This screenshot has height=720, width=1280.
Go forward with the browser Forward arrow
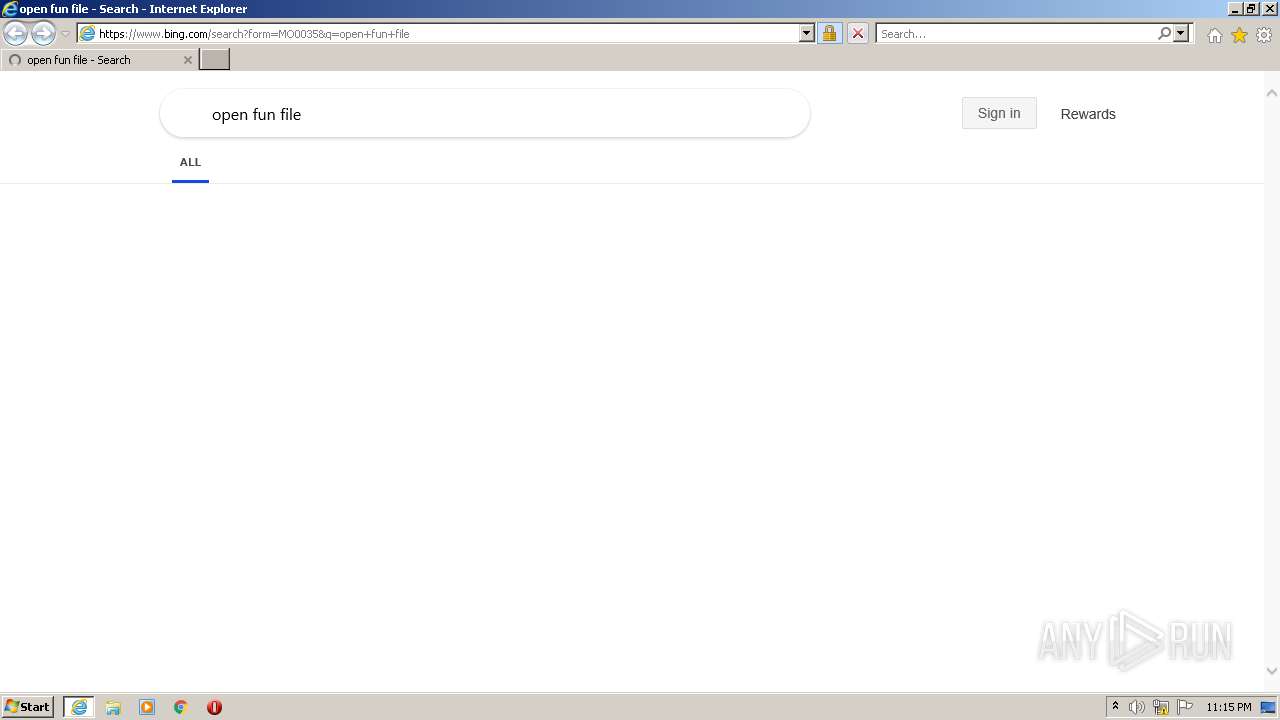[43, 34]
